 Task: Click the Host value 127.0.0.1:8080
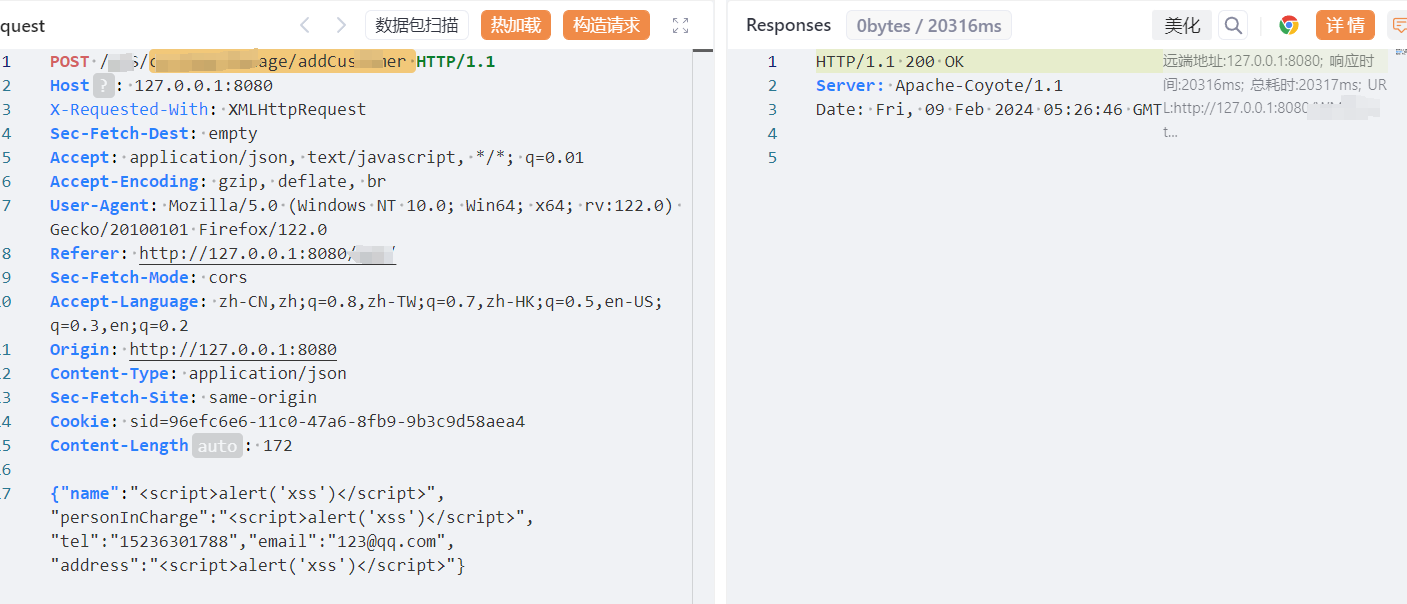coord(203,85)
